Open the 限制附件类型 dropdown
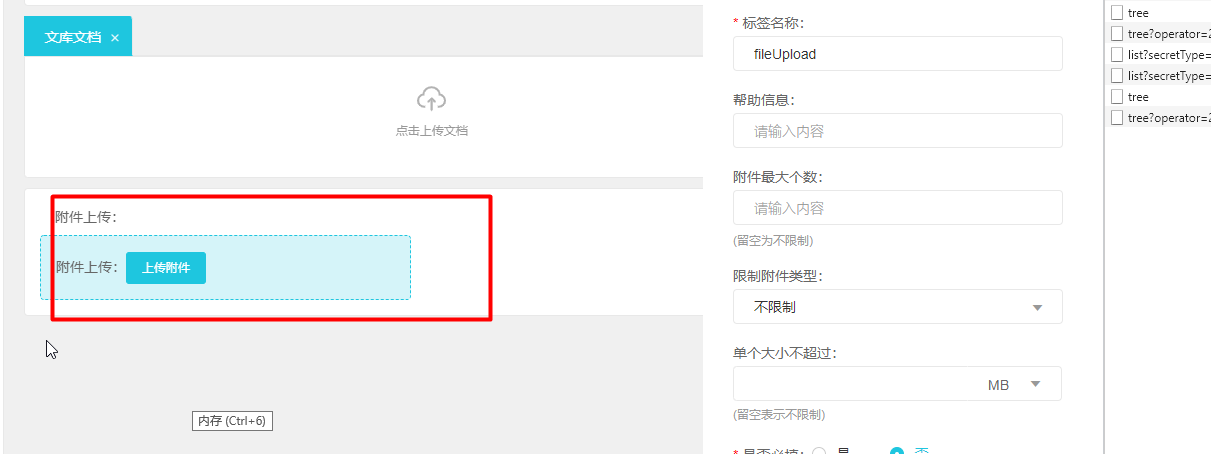 pos(897,307)
